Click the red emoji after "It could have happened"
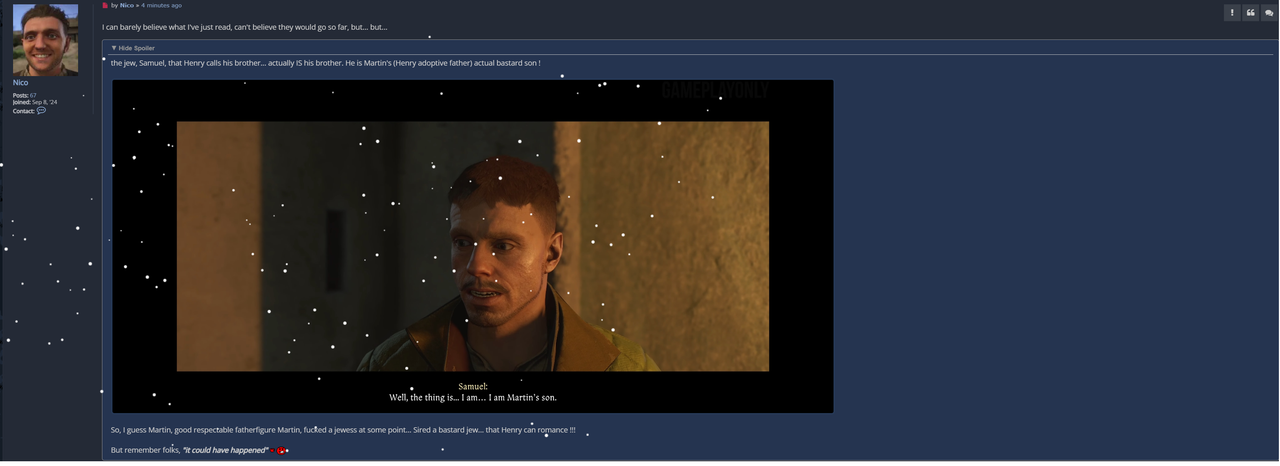 [281, 451]
